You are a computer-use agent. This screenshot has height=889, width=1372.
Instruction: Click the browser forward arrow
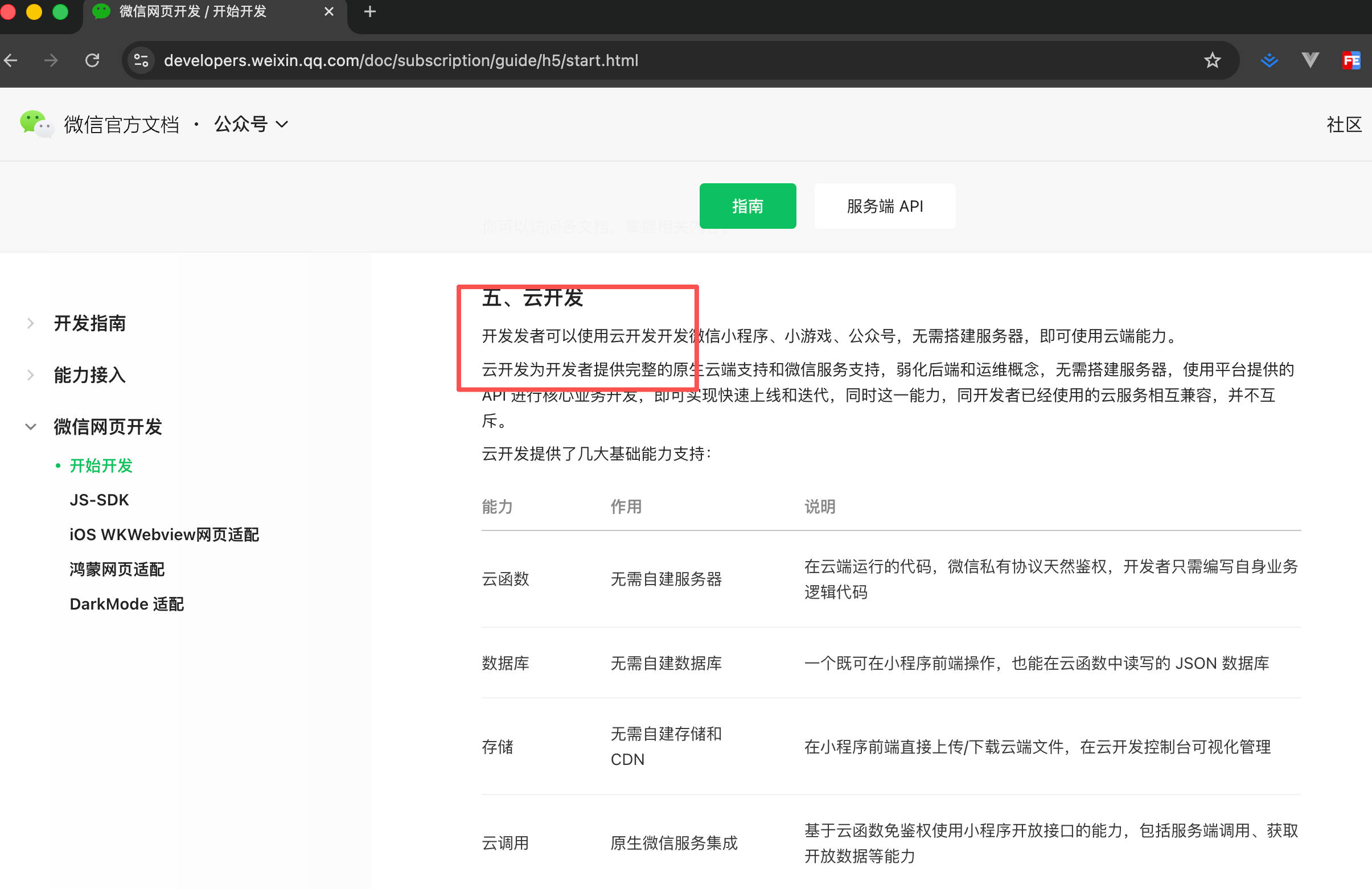[x=51, y=60]
